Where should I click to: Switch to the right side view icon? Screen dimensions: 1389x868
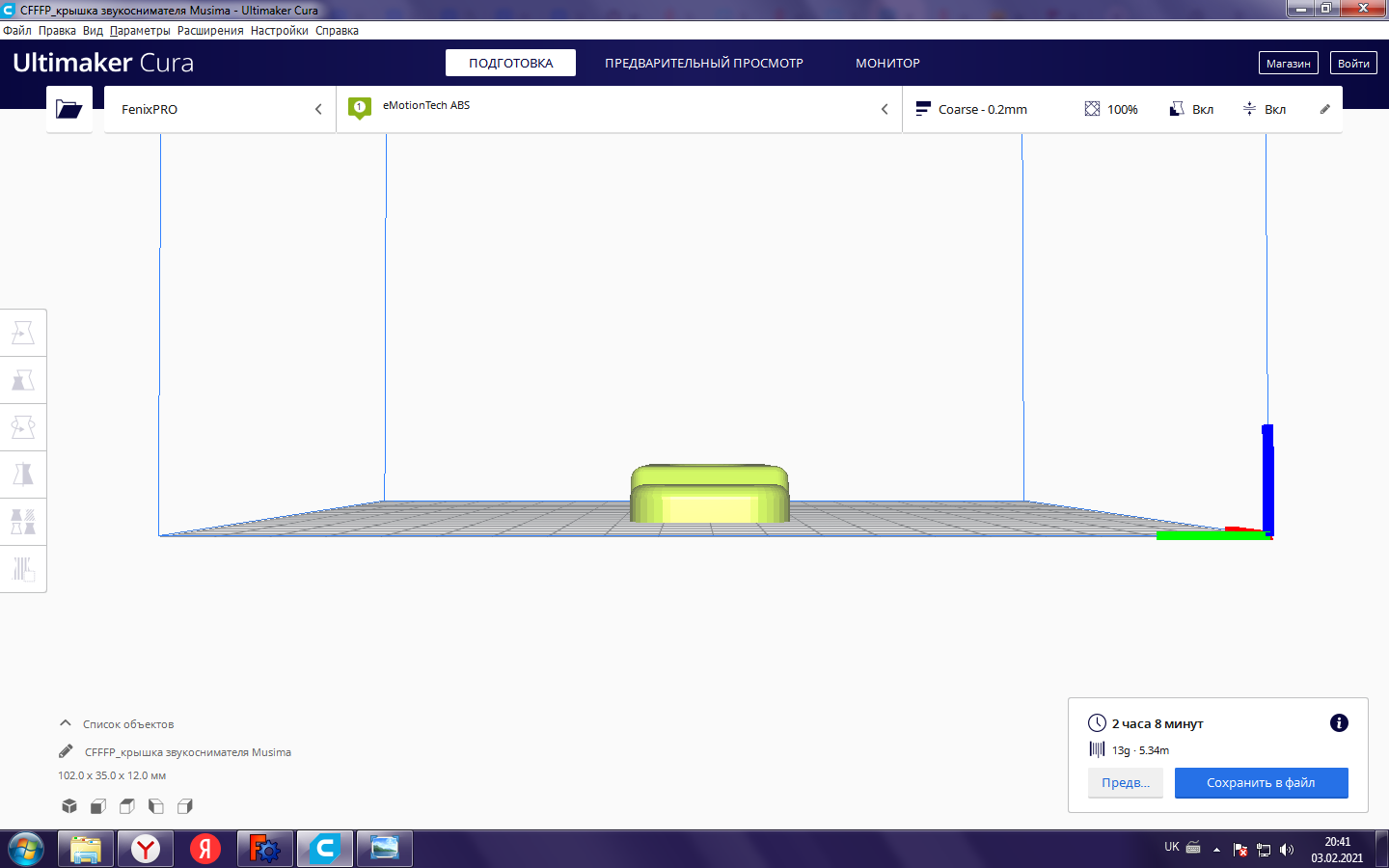tap(185, 806)
